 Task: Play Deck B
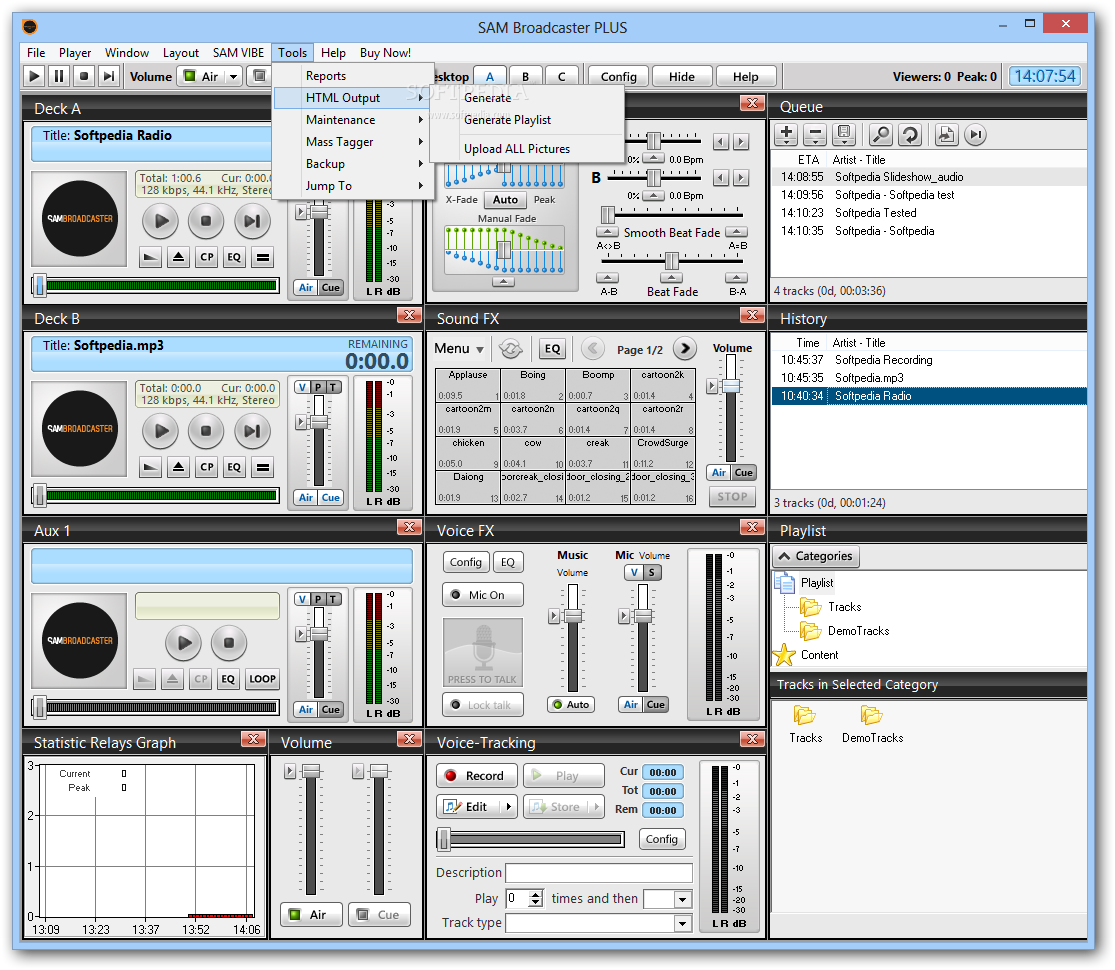tap(161, 431)
